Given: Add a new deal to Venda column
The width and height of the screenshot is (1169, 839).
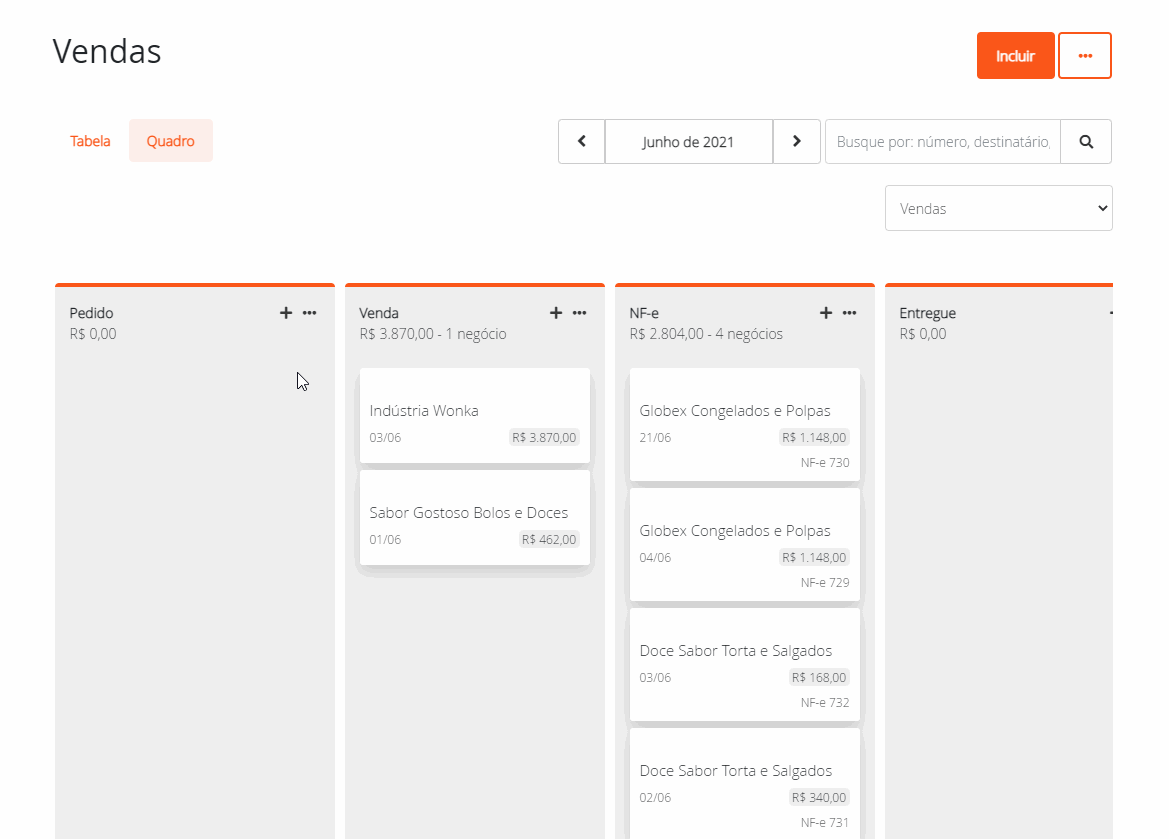Looking at the screenshot, I should click(556, 313).
